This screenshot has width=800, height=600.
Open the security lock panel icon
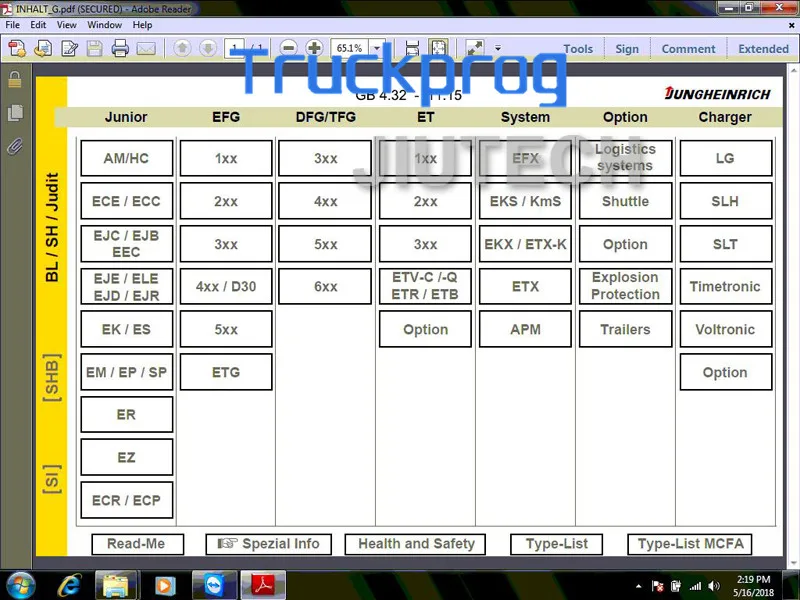[x=15, y=80]
